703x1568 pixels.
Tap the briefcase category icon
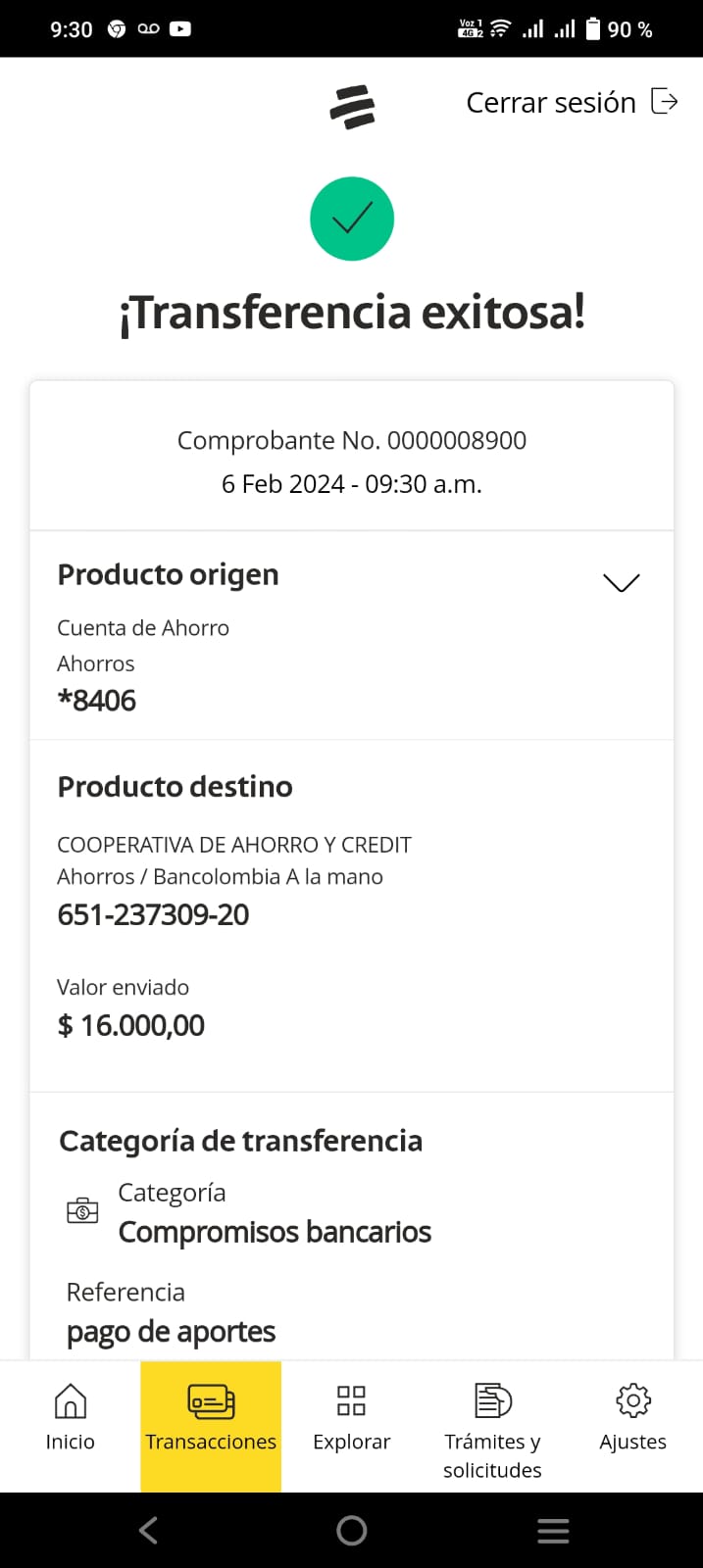[x=82, y=1211]
